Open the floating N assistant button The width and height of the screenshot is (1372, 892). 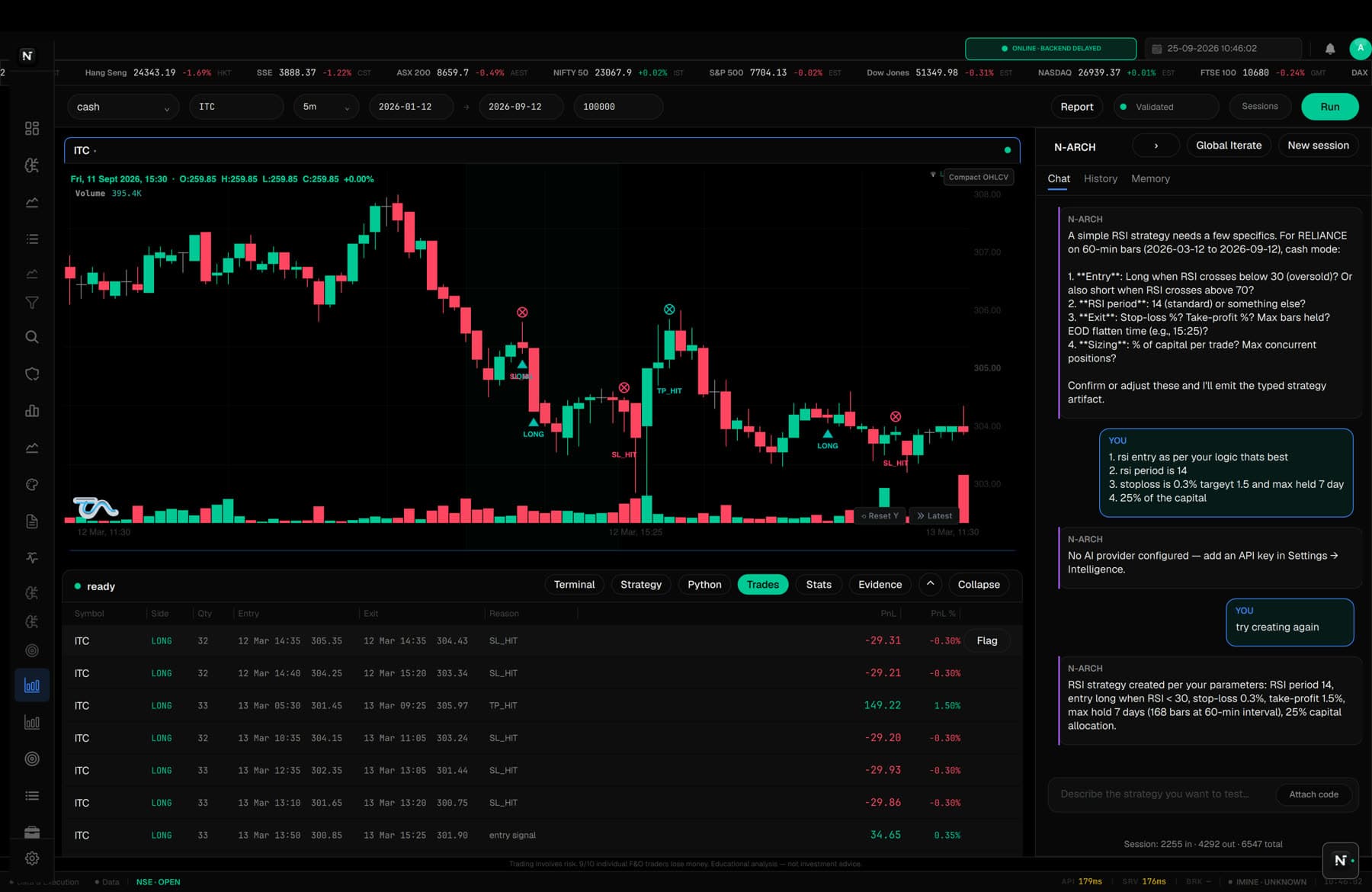pyautogui.click(x=1341, y=860)
